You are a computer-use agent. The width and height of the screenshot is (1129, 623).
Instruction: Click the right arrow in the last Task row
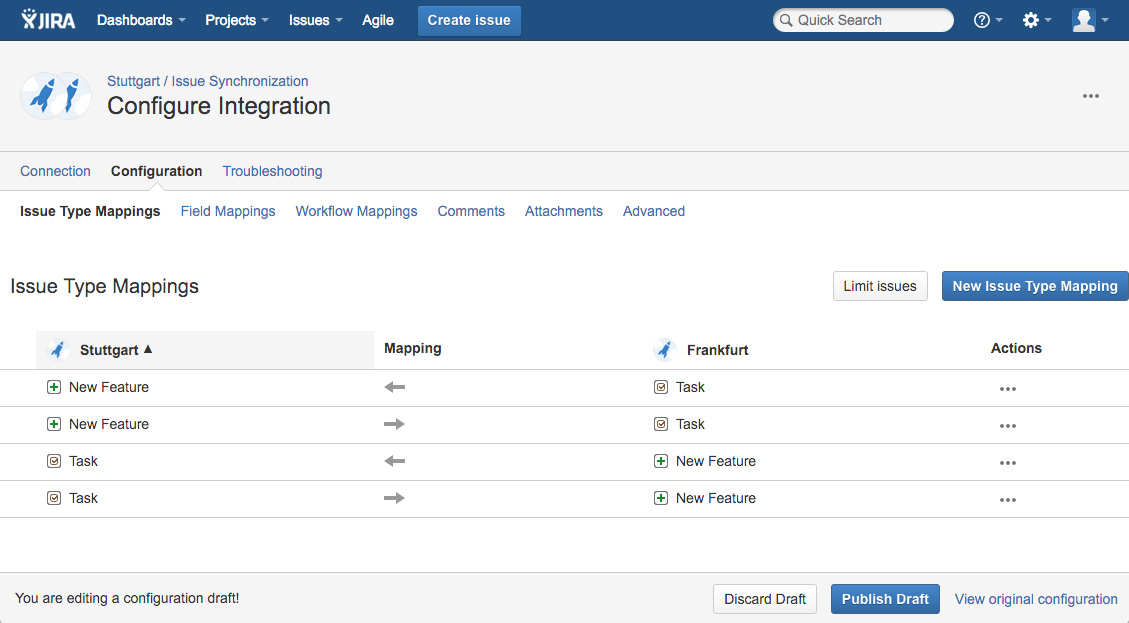coord(395,498)
